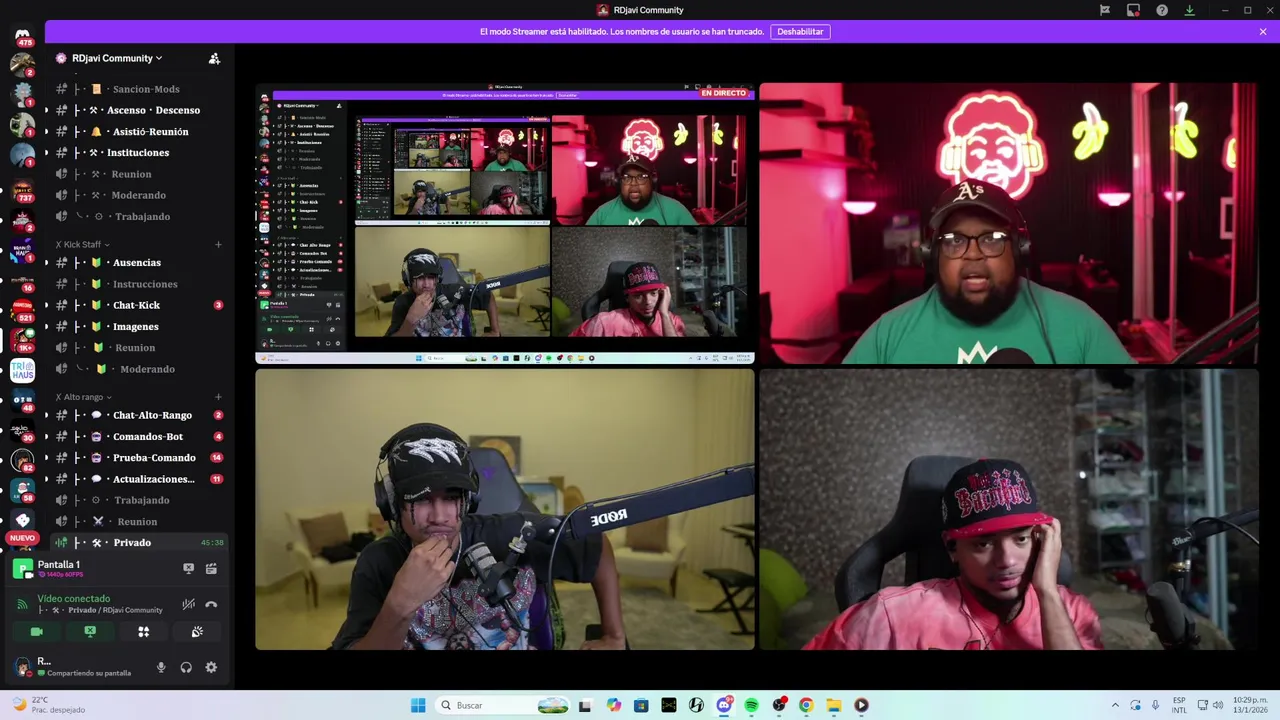Screen dimensions: 1280x720
Task: Toggle noise suppression icon in voice panel
Action: 188,604
